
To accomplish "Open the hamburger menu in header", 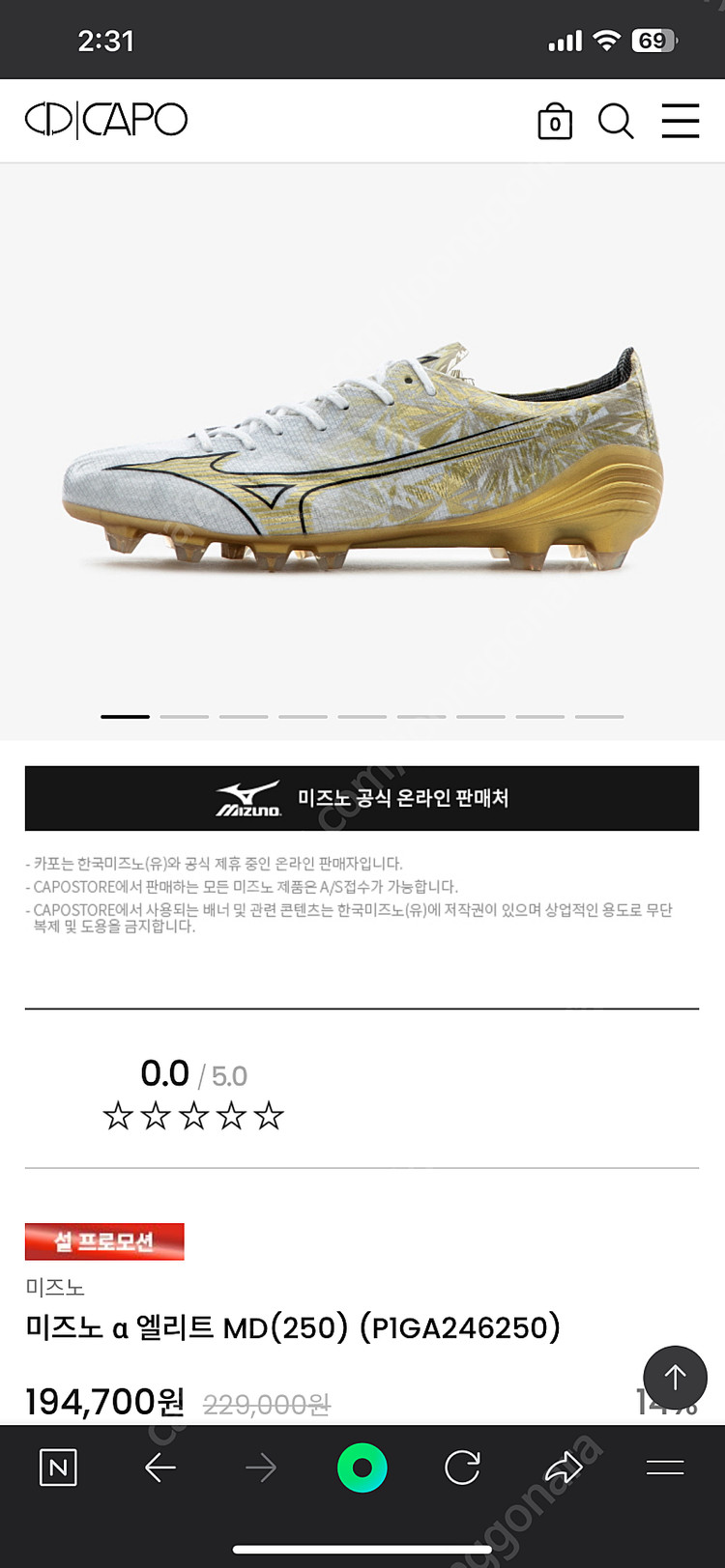I will tap(681, 121).
